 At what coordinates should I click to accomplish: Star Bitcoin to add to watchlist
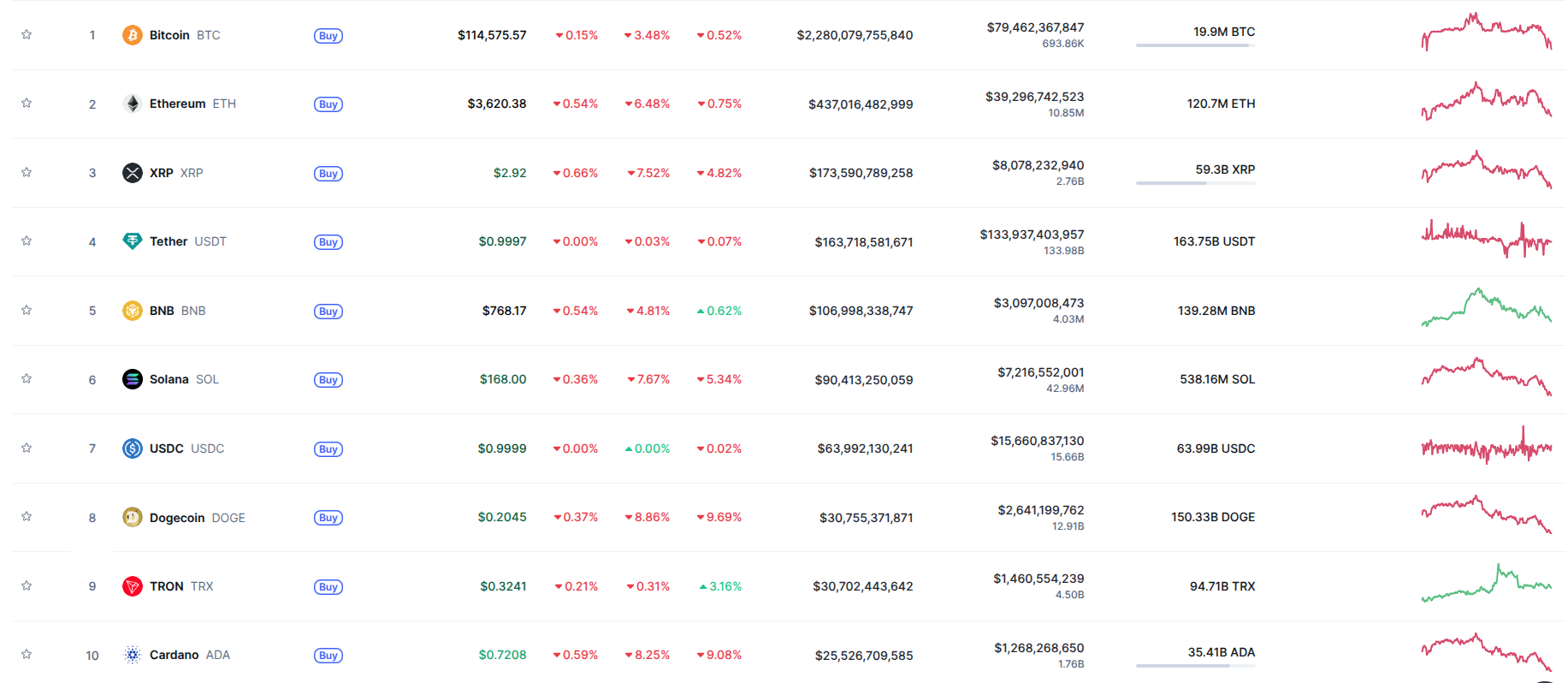(27, 35)
